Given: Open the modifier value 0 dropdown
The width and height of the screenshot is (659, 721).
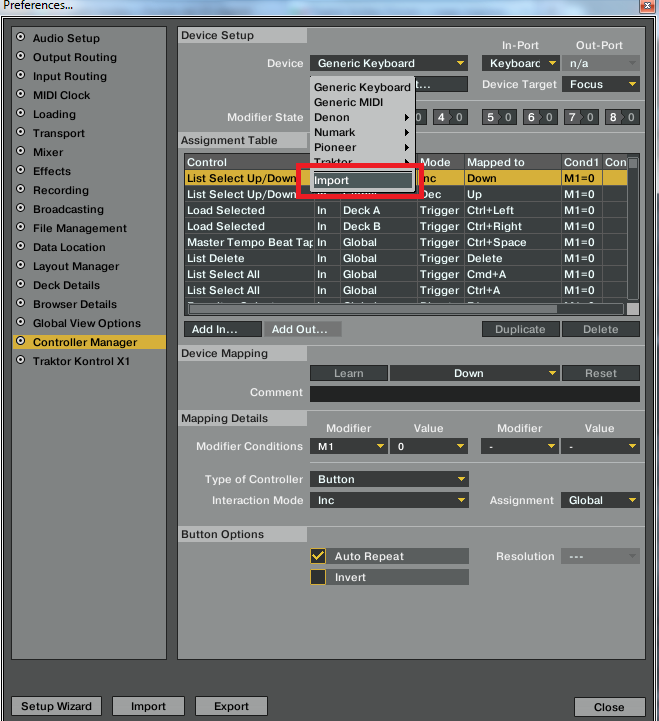Looking at the screenshot, I should [429, 446].
